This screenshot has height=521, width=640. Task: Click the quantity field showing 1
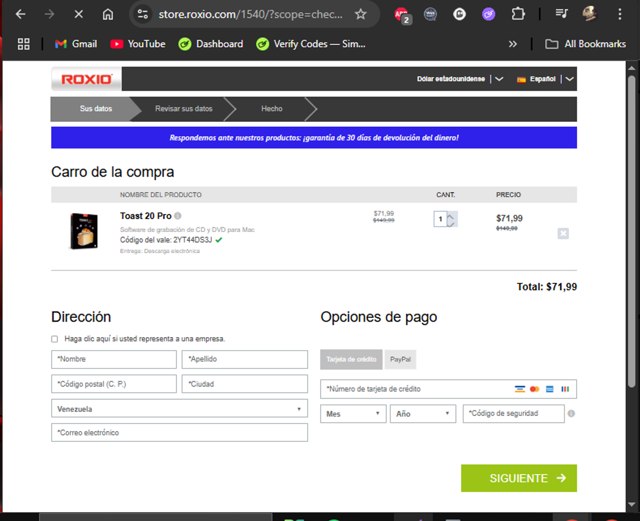click(x=440, y=219)
